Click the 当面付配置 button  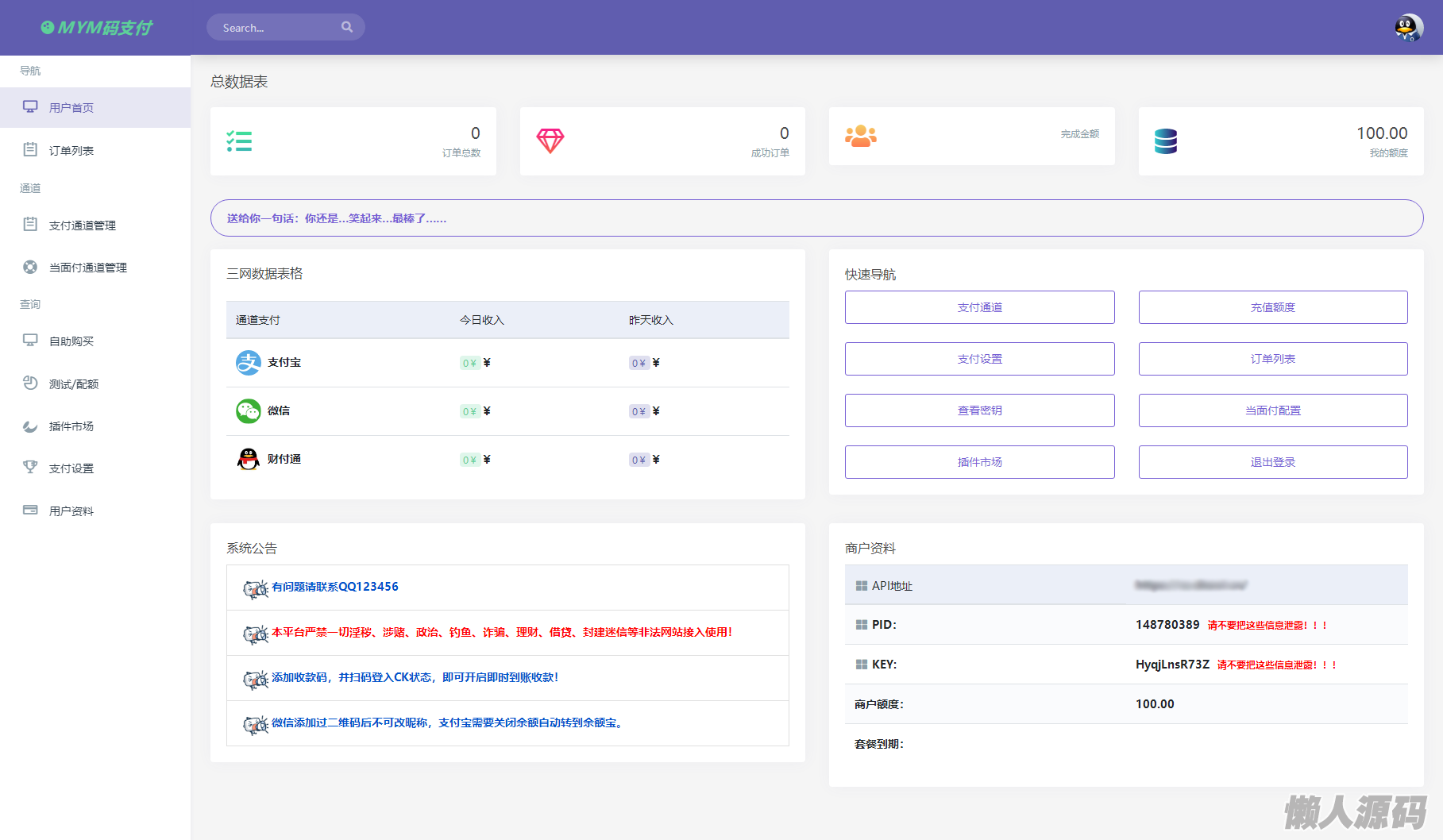[1272, 410]
